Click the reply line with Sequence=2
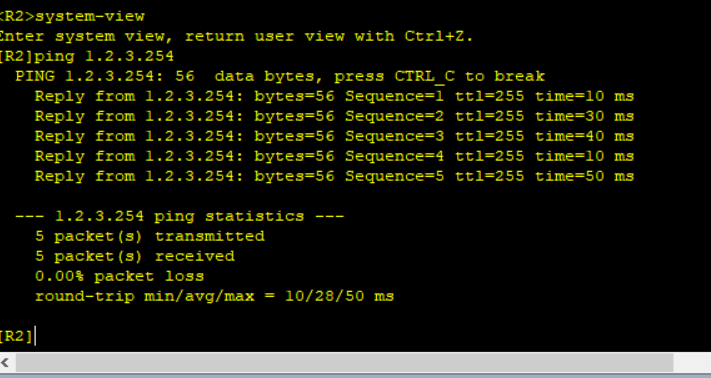Image resolution: width=711 pixels, height=378 pixels. coord(334,116)
